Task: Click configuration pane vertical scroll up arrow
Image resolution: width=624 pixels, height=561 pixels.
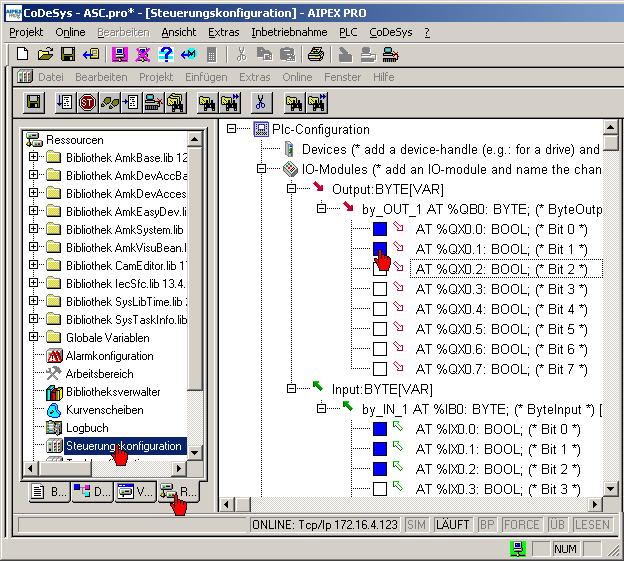Action: pos(610,127)
